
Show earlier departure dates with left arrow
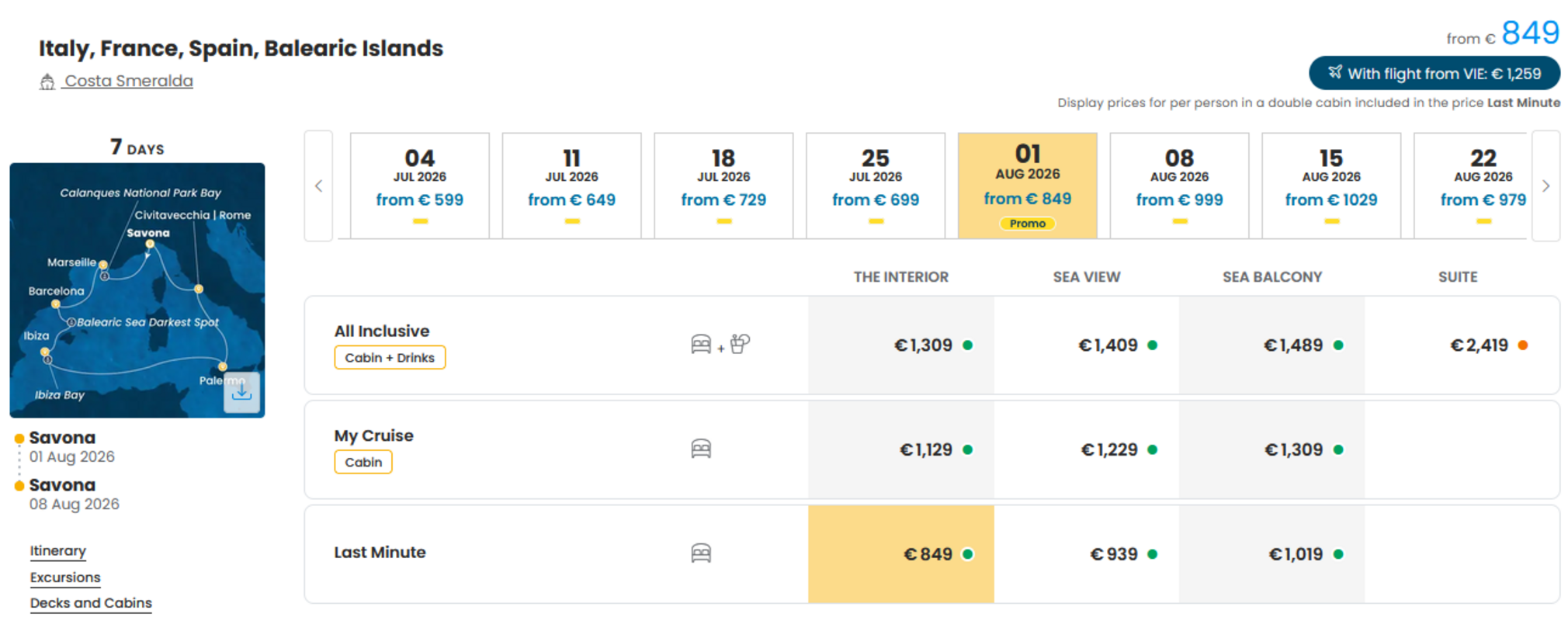click(x=319, y=186)
